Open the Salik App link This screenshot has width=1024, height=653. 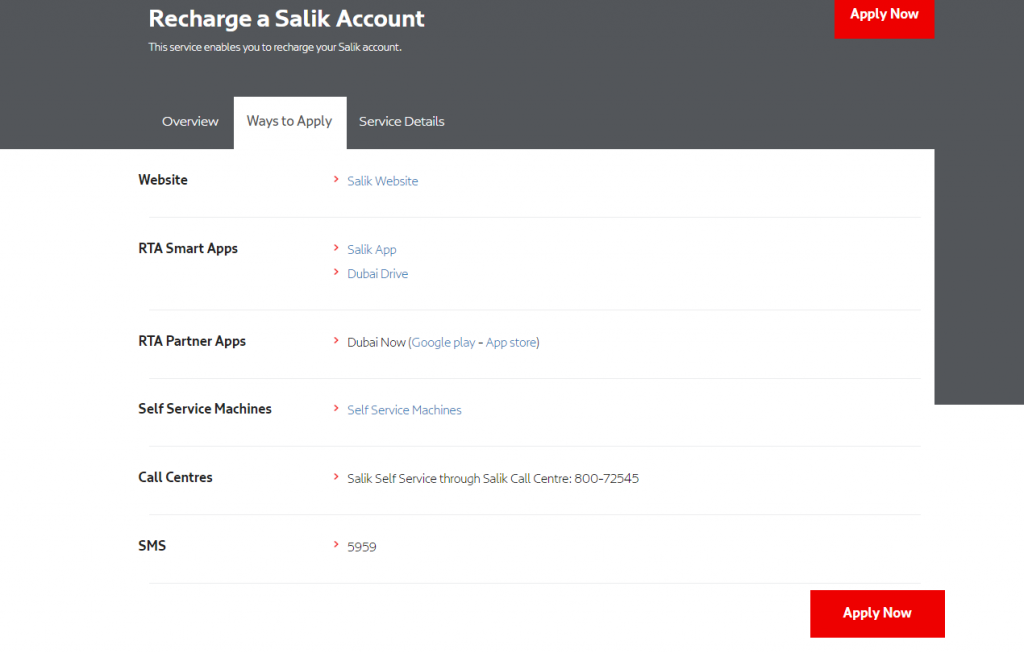pyautogui.click(x=372, y=249)
